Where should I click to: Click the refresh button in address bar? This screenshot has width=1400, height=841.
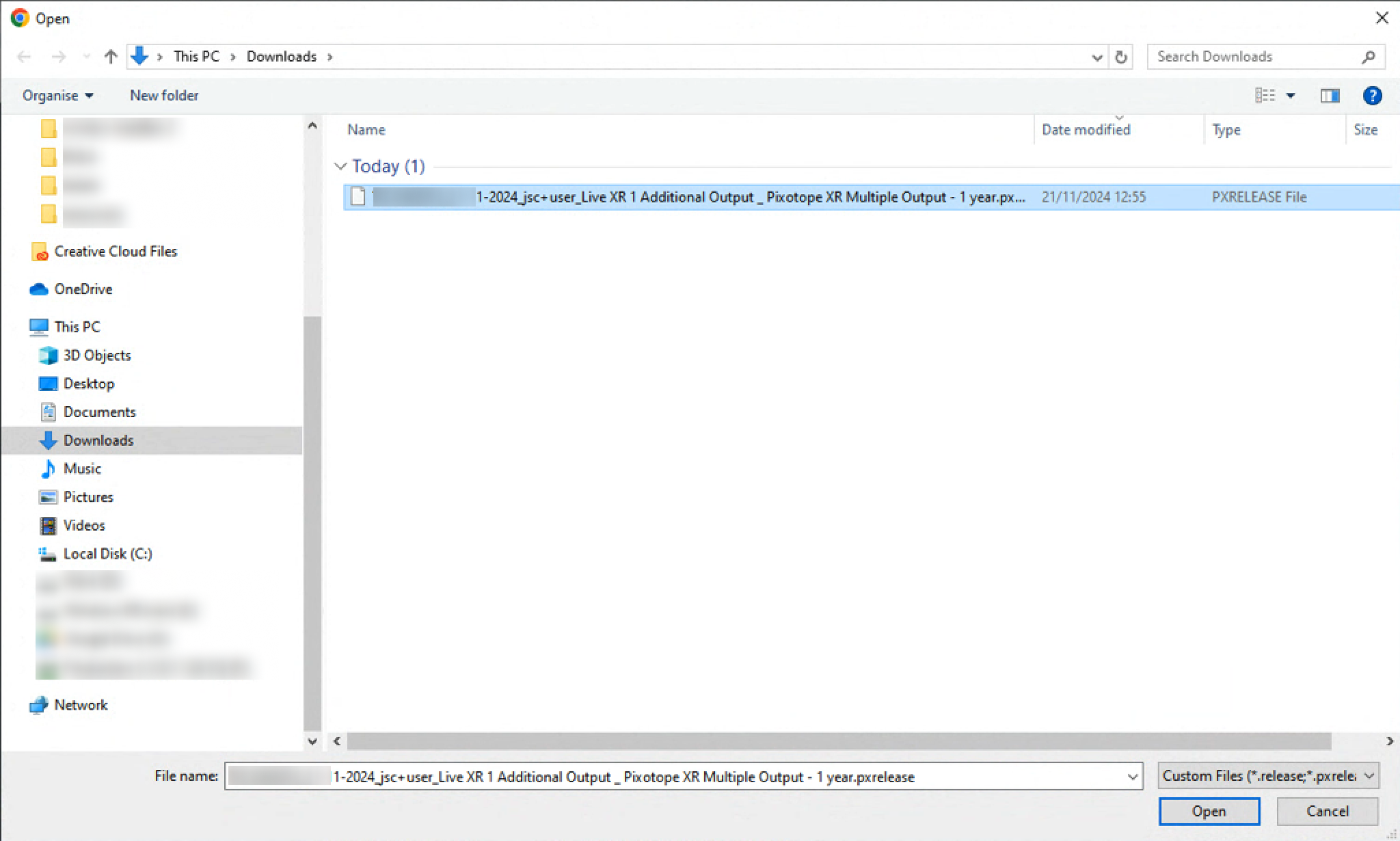point(1121,57)
